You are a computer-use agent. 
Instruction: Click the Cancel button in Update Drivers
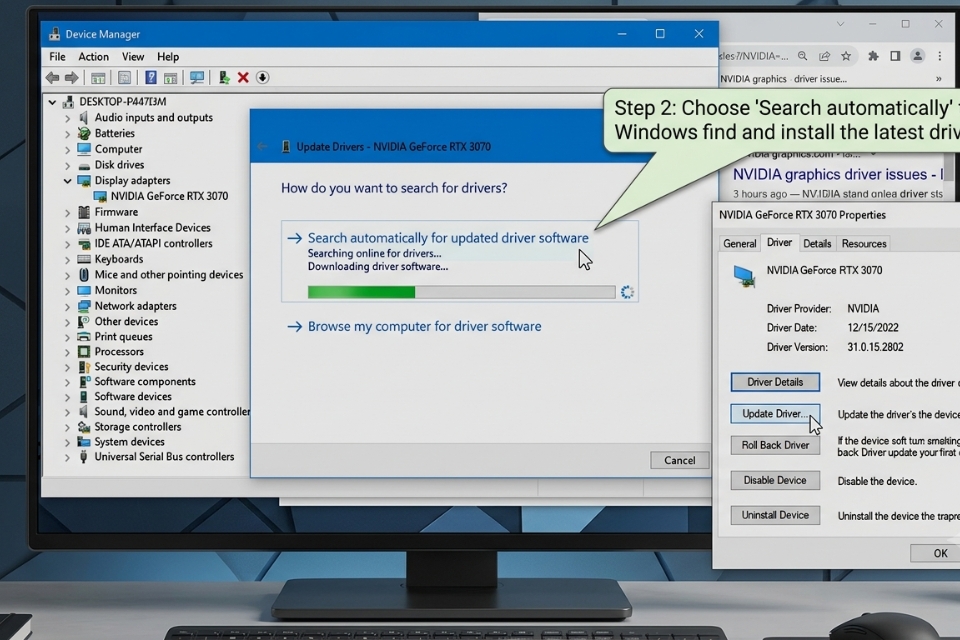680,461
